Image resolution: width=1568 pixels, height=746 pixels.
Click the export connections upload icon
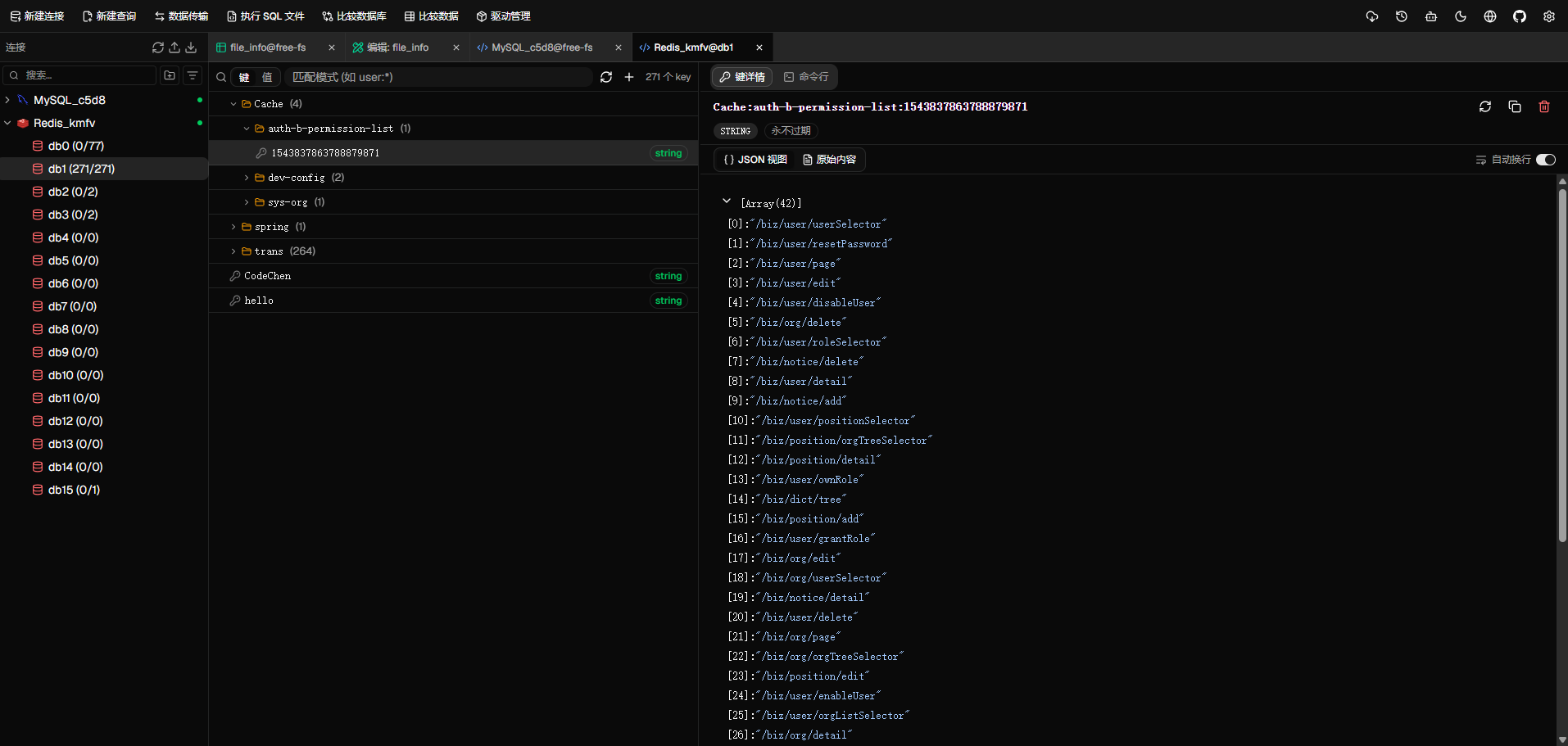(174, 47)
